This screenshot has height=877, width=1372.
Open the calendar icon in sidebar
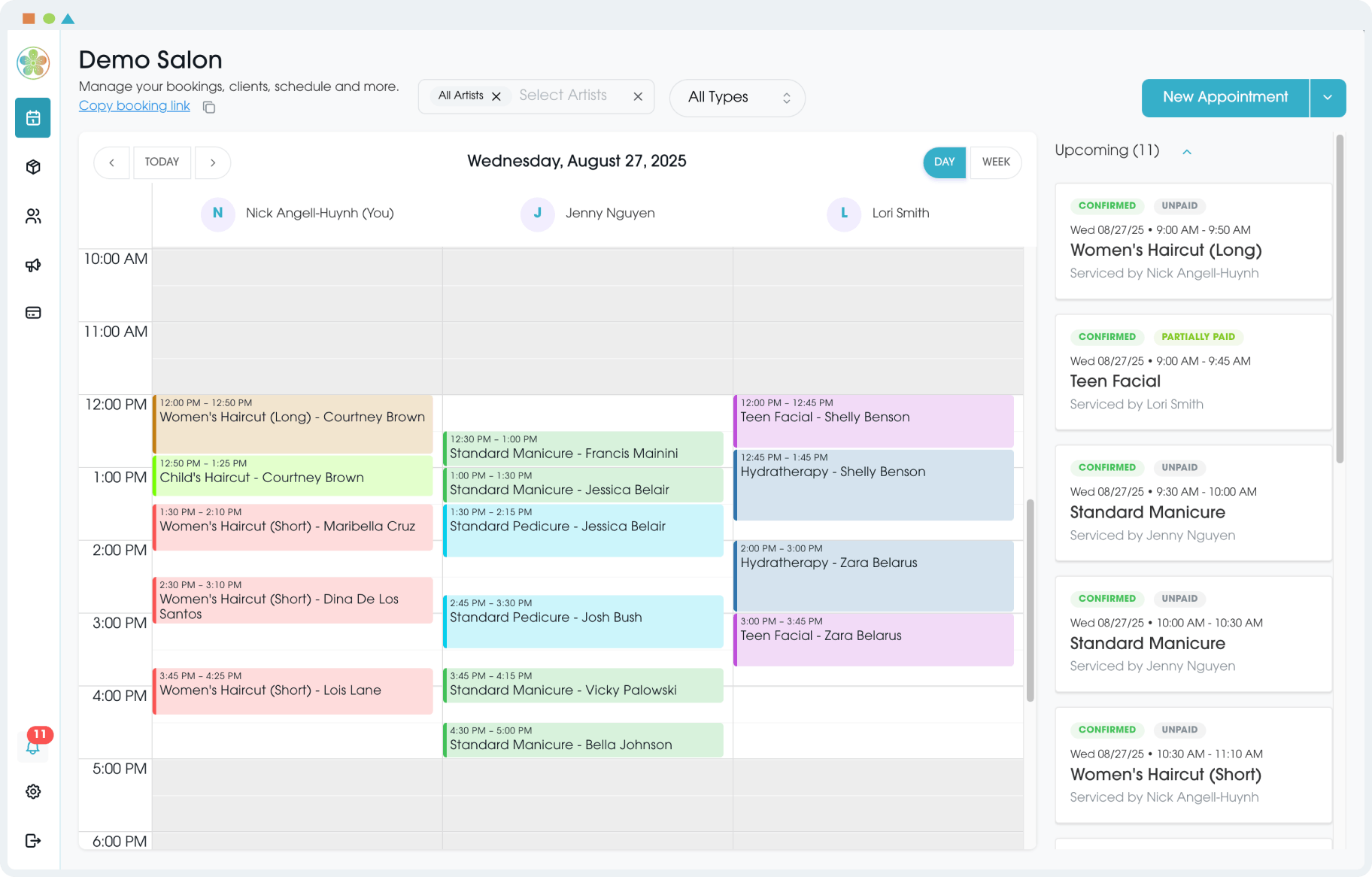coord(33,118)
